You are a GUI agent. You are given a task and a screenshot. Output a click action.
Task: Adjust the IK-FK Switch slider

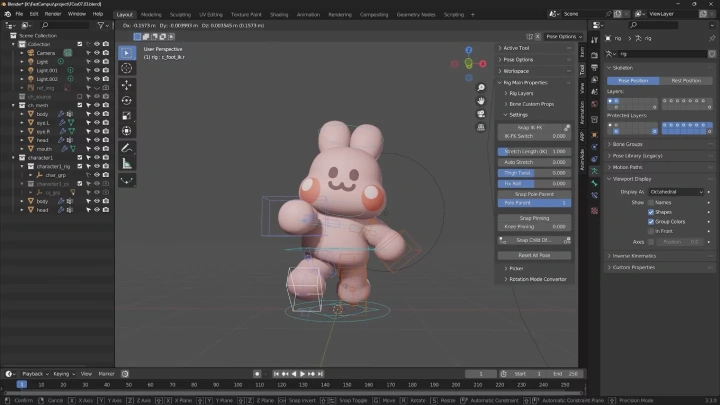tap(534, 136)
